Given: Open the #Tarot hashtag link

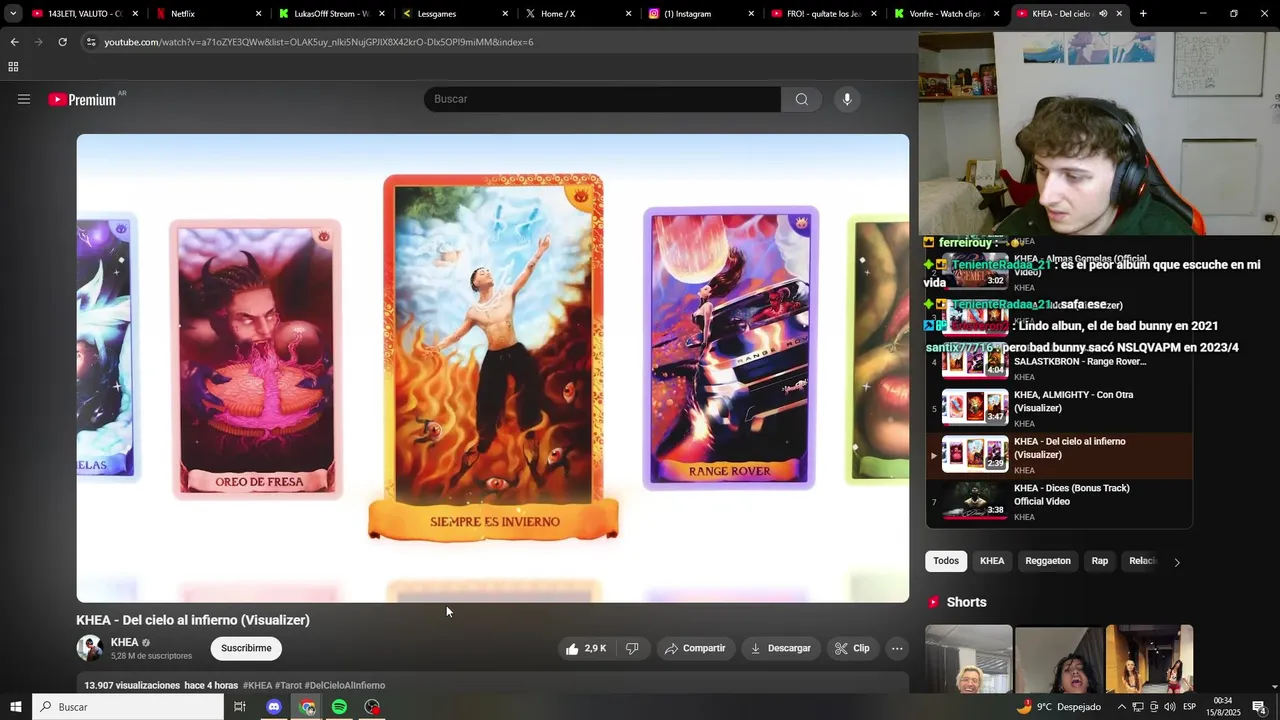Looking at the screenshot, I should pos(288,685).
